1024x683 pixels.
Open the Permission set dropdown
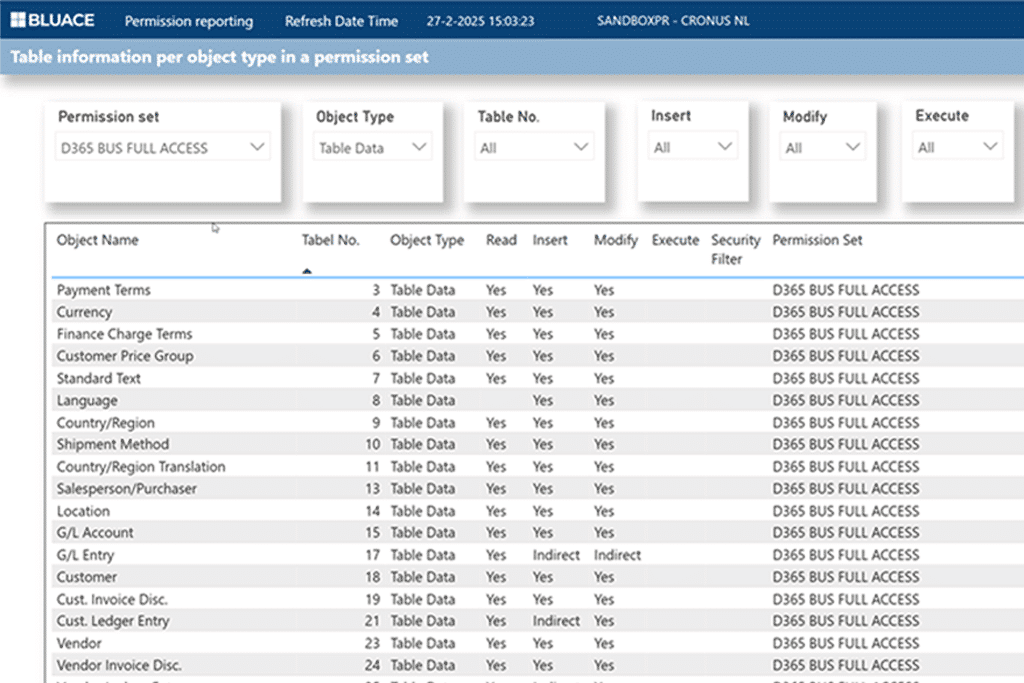pyautogui.click(x=160, y=148)
